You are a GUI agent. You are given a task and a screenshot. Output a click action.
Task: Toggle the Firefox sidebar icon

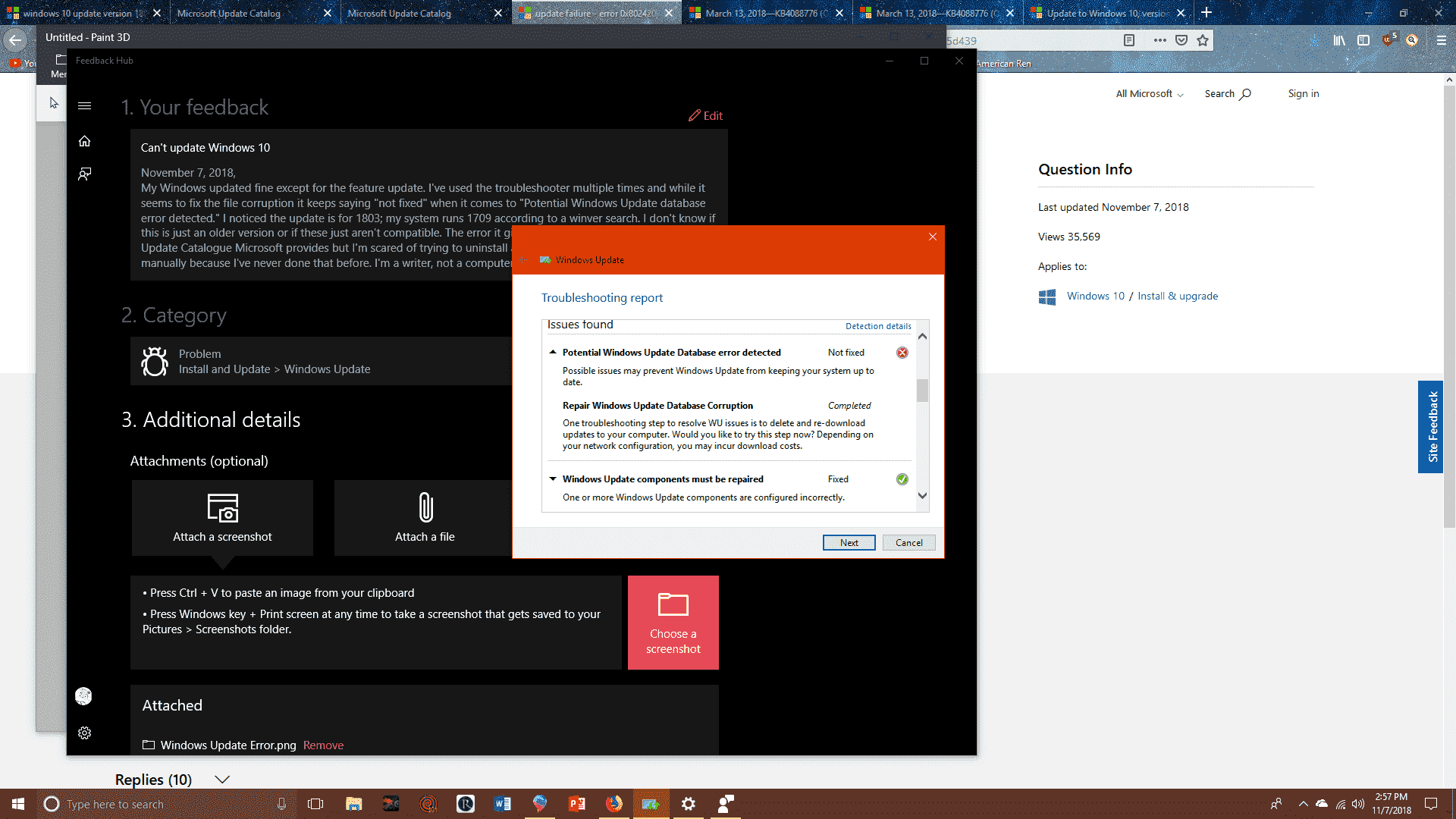tap(1363, 40)
